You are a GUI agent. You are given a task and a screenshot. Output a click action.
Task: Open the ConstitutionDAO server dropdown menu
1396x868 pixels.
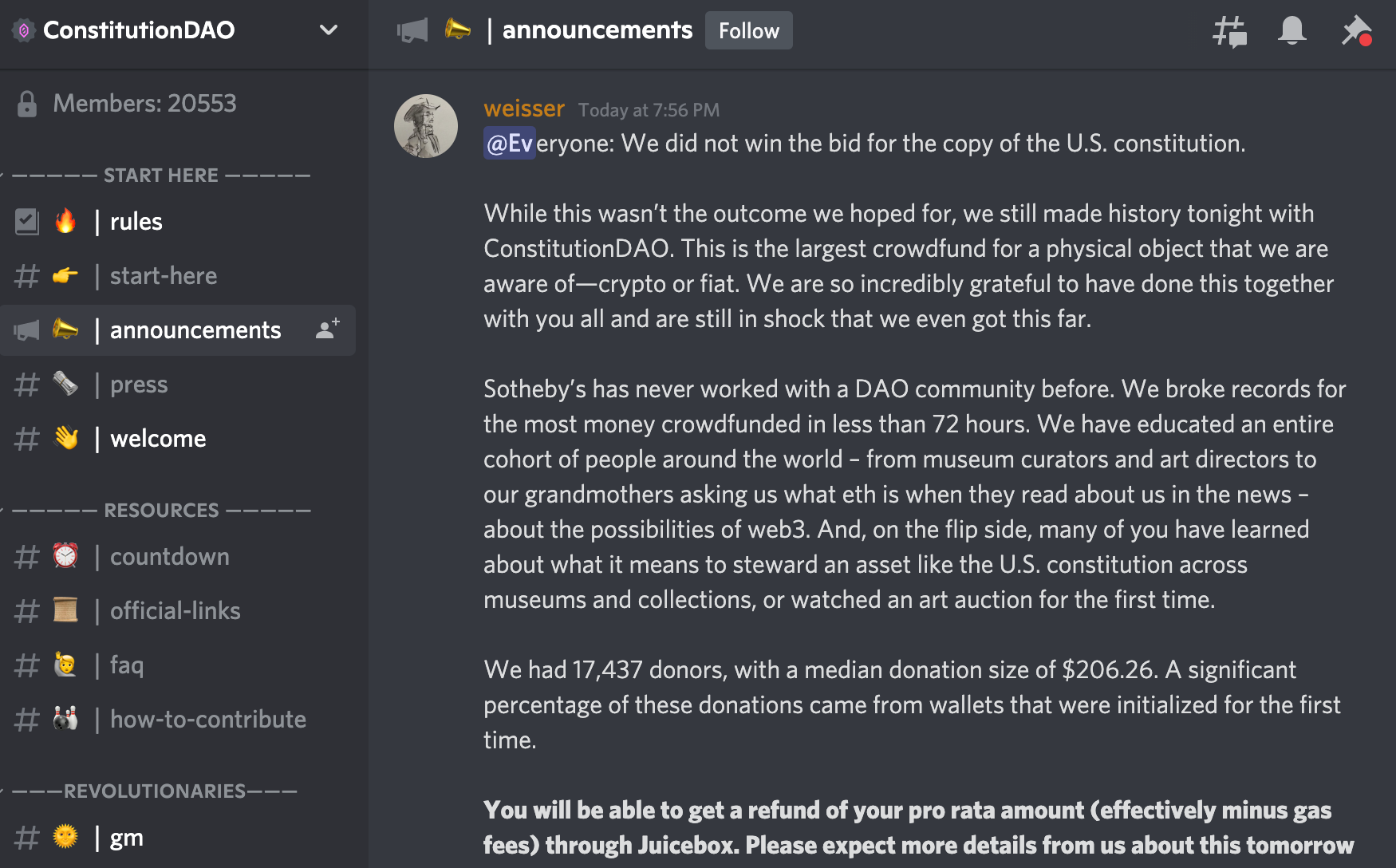[x=328, y=30]
